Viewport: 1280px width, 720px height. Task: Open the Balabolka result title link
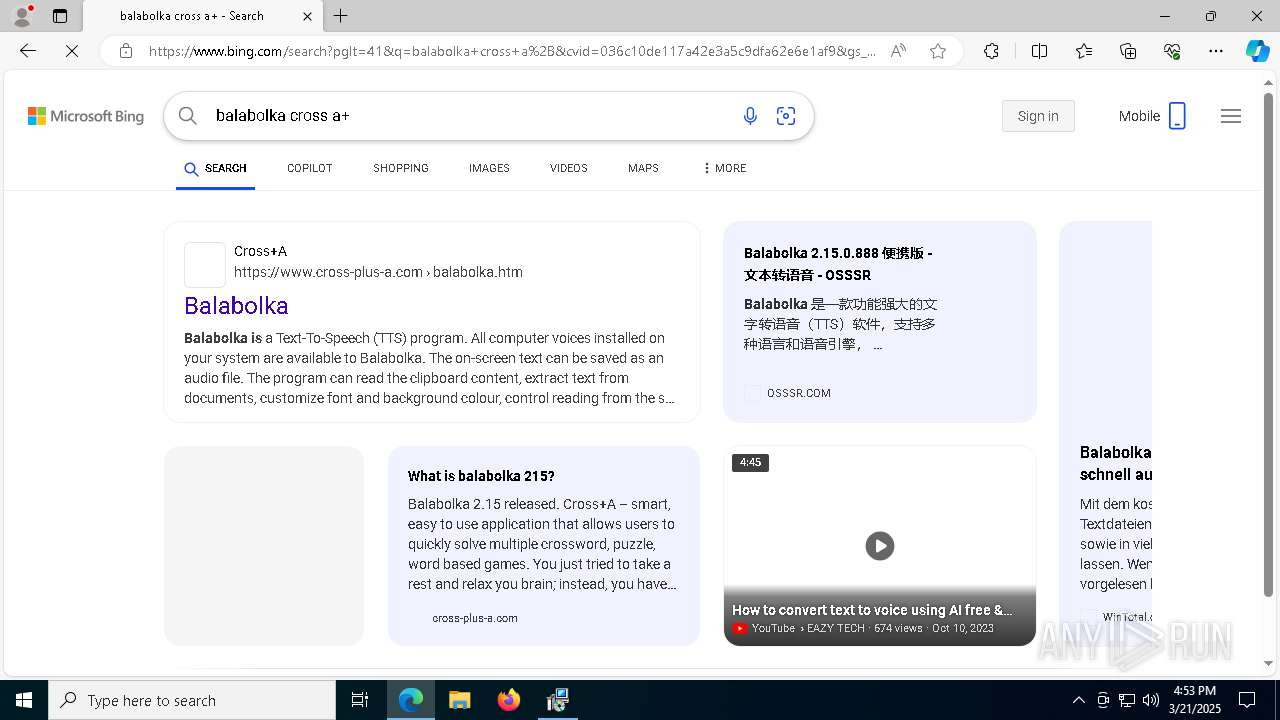(236, 305)
